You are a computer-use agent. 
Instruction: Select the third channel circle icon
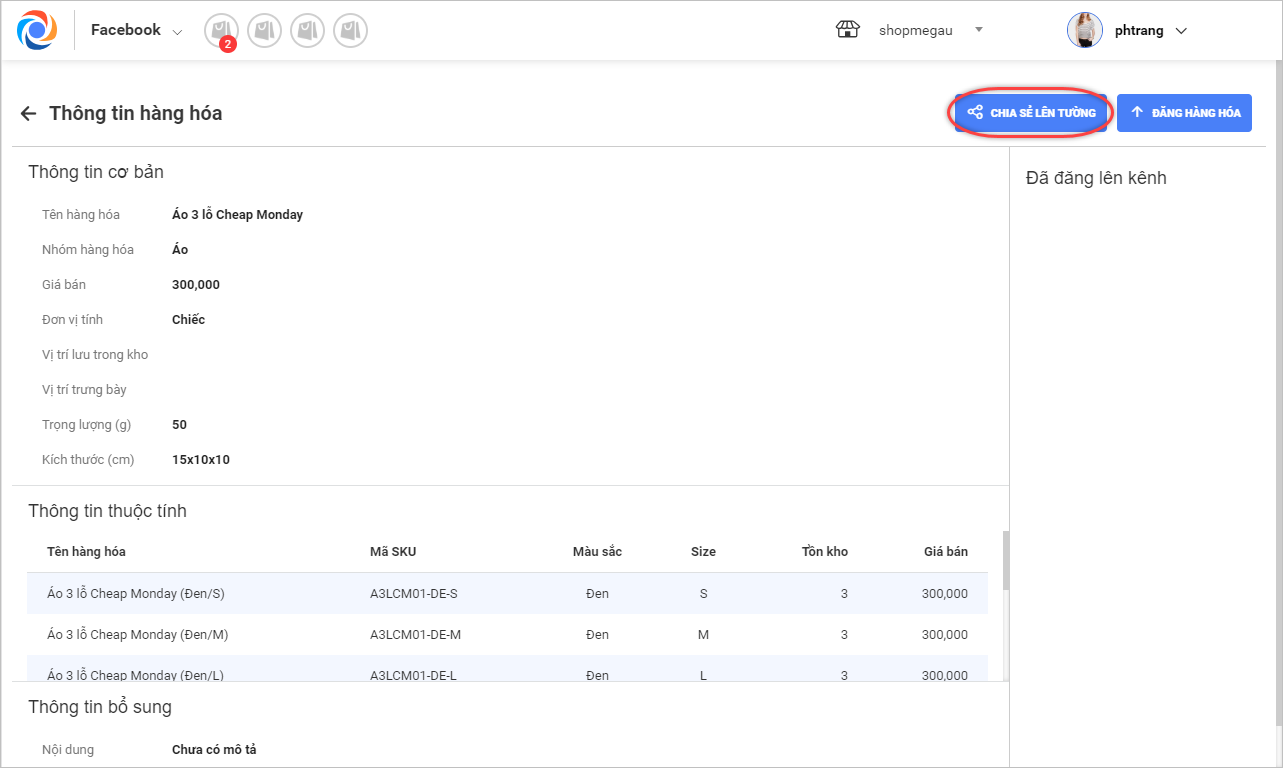coord(307,31)
